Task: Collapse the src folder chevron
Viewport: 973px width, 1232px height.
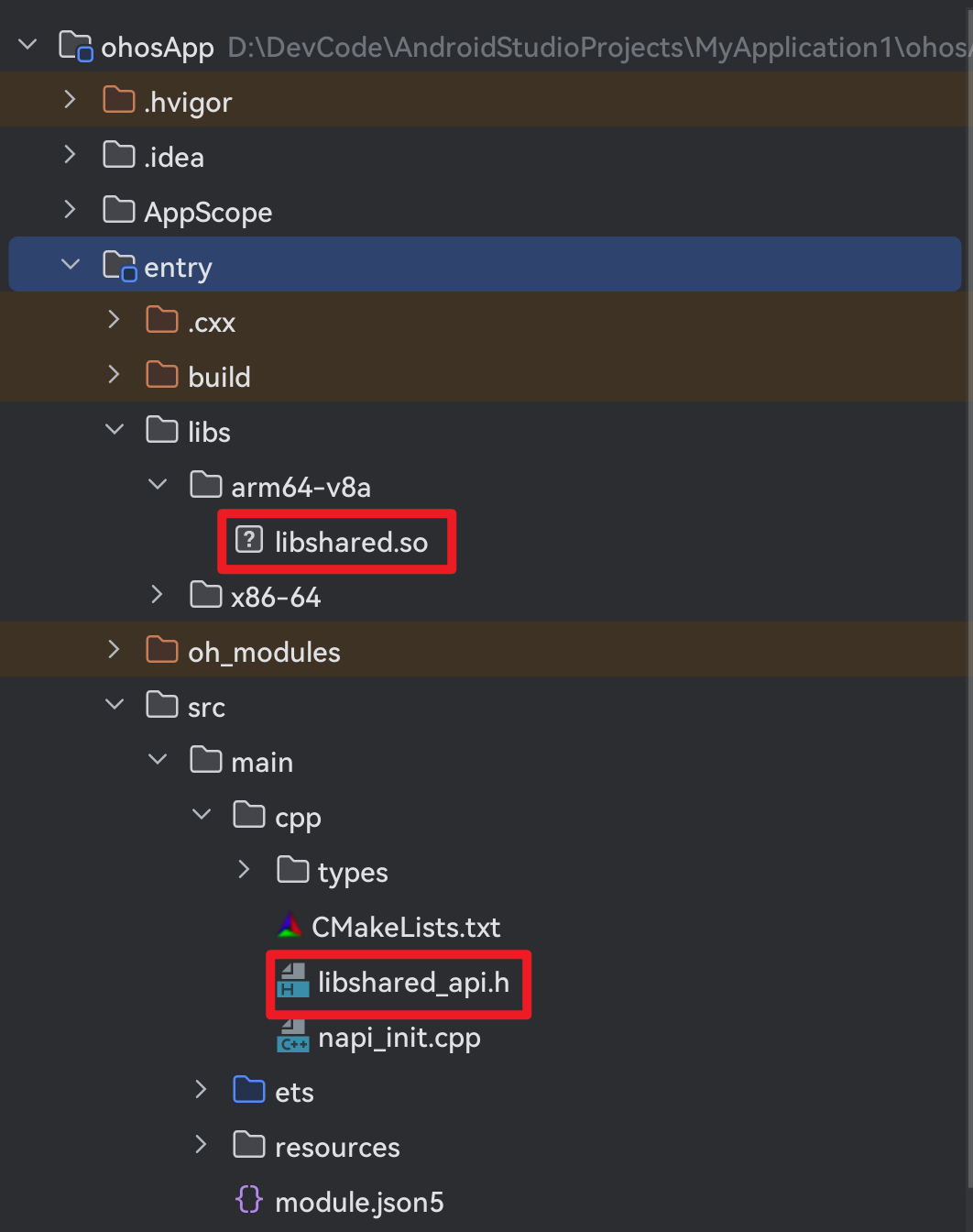Action: pyautogui.click(x=115, y=704)
